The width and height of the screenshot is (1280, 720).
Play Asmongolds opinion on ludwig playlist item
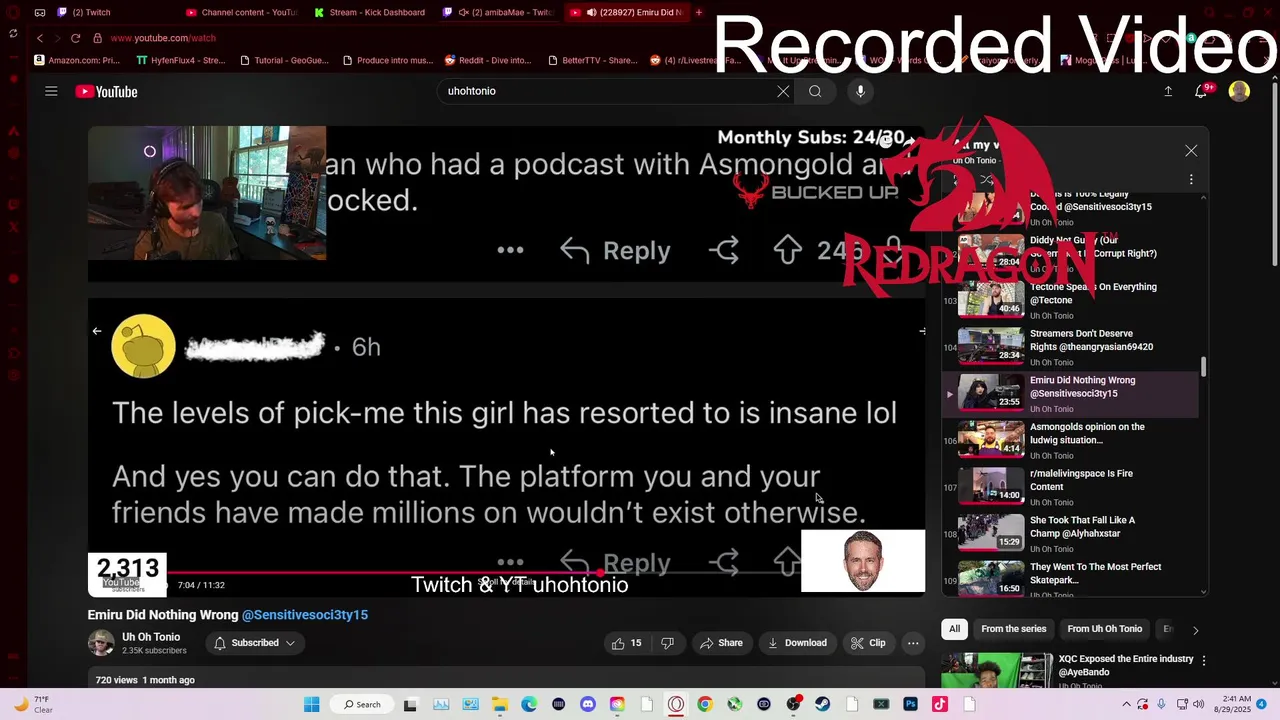pos(1072,440)
